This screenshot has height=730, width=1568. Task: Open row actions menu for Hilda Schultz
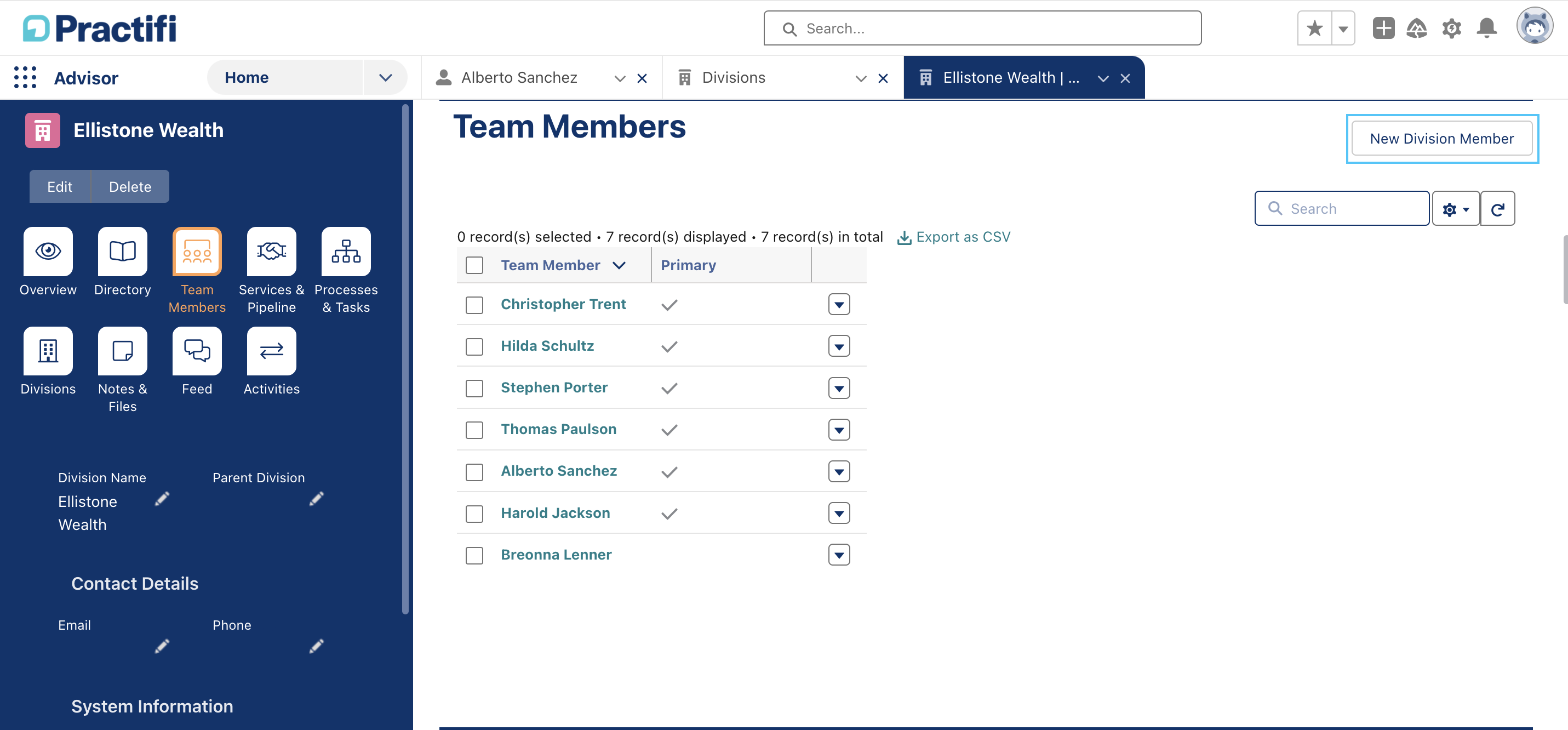[x=839, y=346]
